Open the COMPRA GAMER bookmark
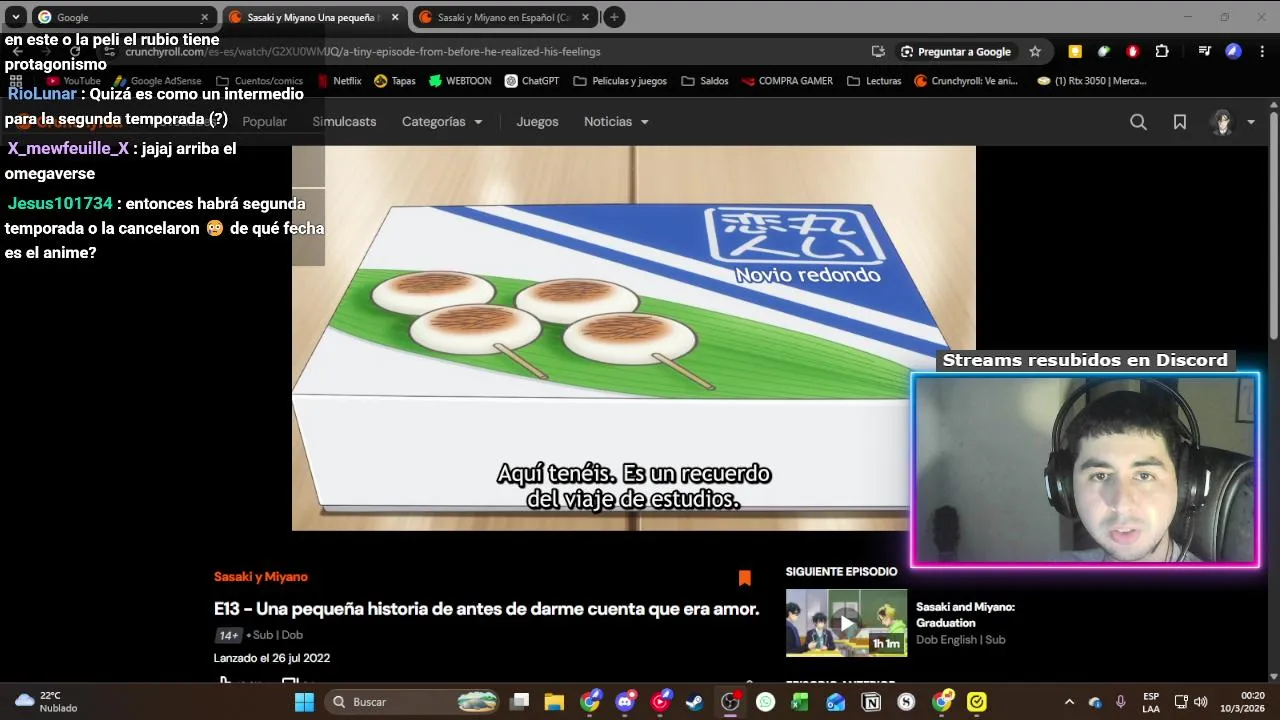The height and width of the screenshot is (720, 1280). click(x=787, y=81)
